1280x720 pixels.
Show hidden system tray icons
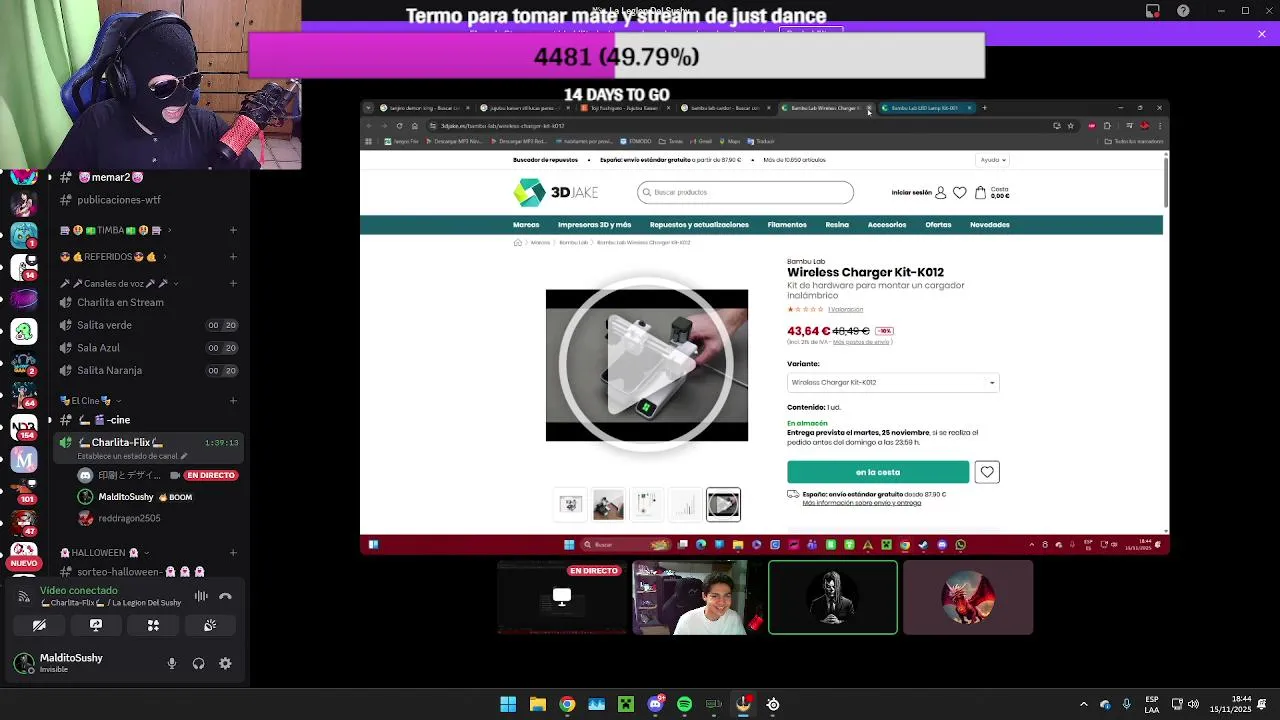[x=1083, y=704]
